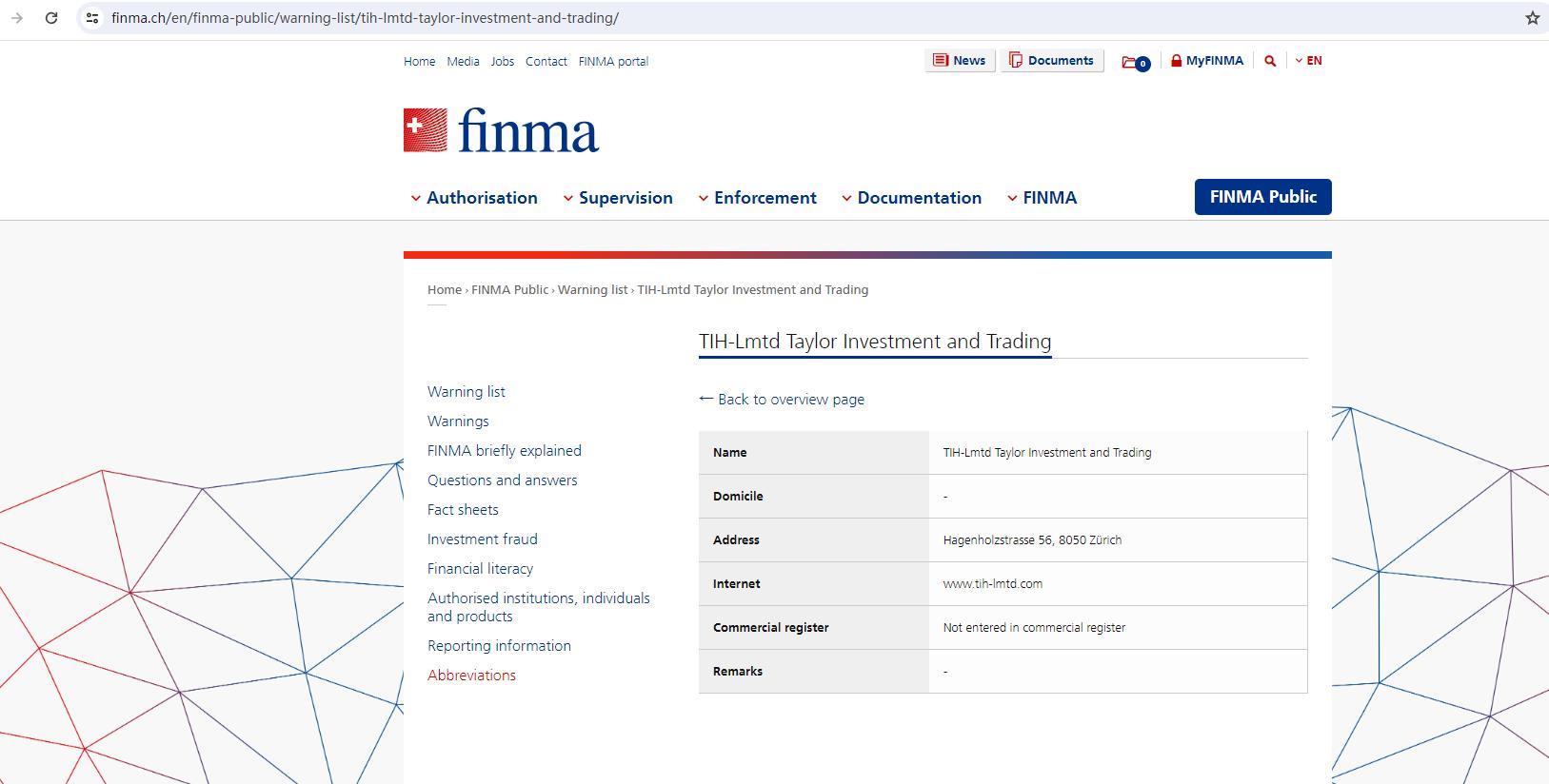The image size is (1549, 784).
Task: Click the FINMA Public button
Action: point(1262,197)
